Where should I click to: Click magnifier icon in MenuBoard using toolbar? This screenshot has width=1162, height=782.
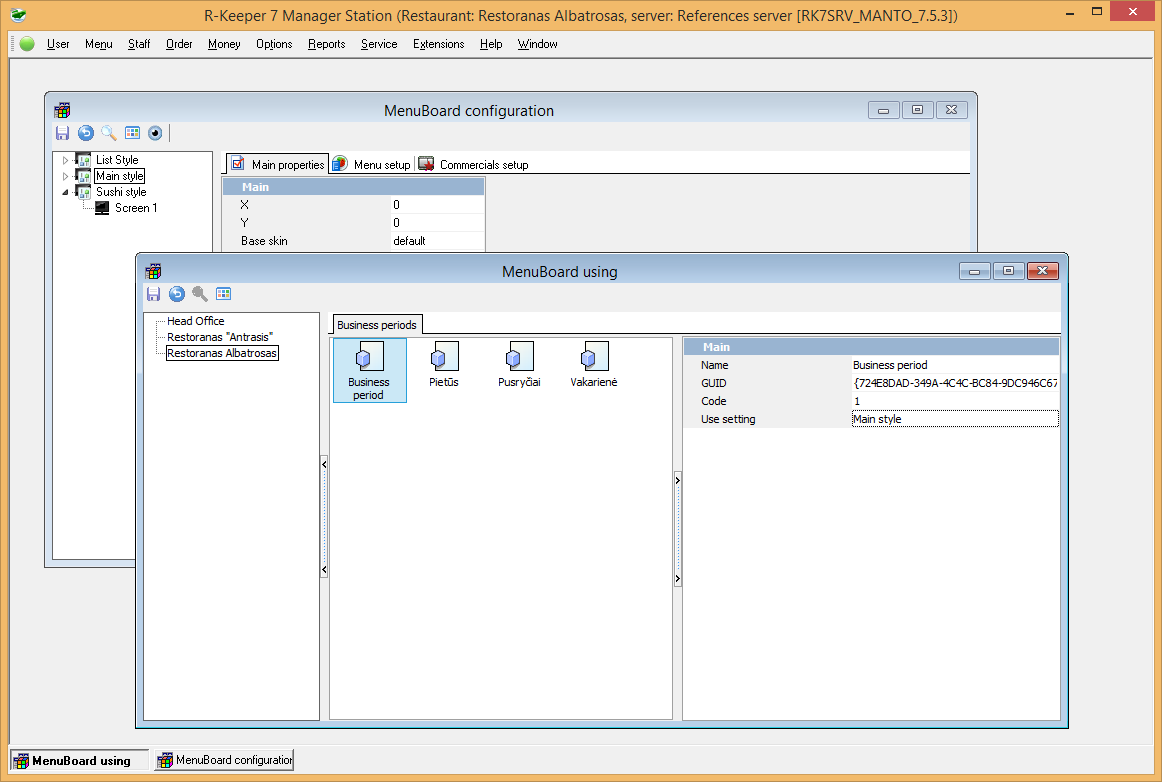tap(199, 294)
